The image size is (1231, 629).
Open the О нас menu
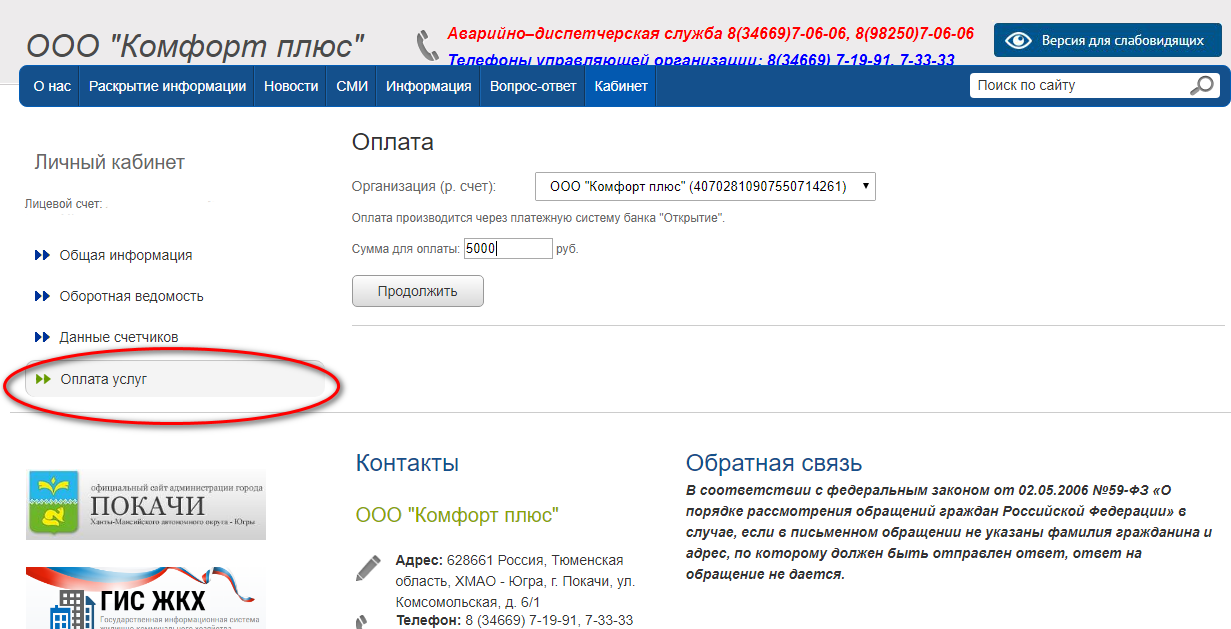tap(52, 86)
